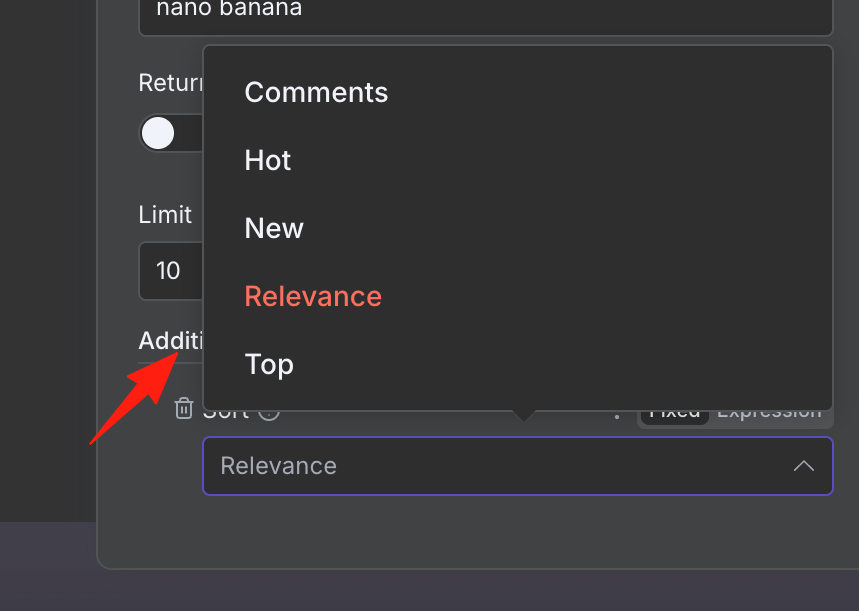Toggle the Return All switch

[x=170, y=133]
